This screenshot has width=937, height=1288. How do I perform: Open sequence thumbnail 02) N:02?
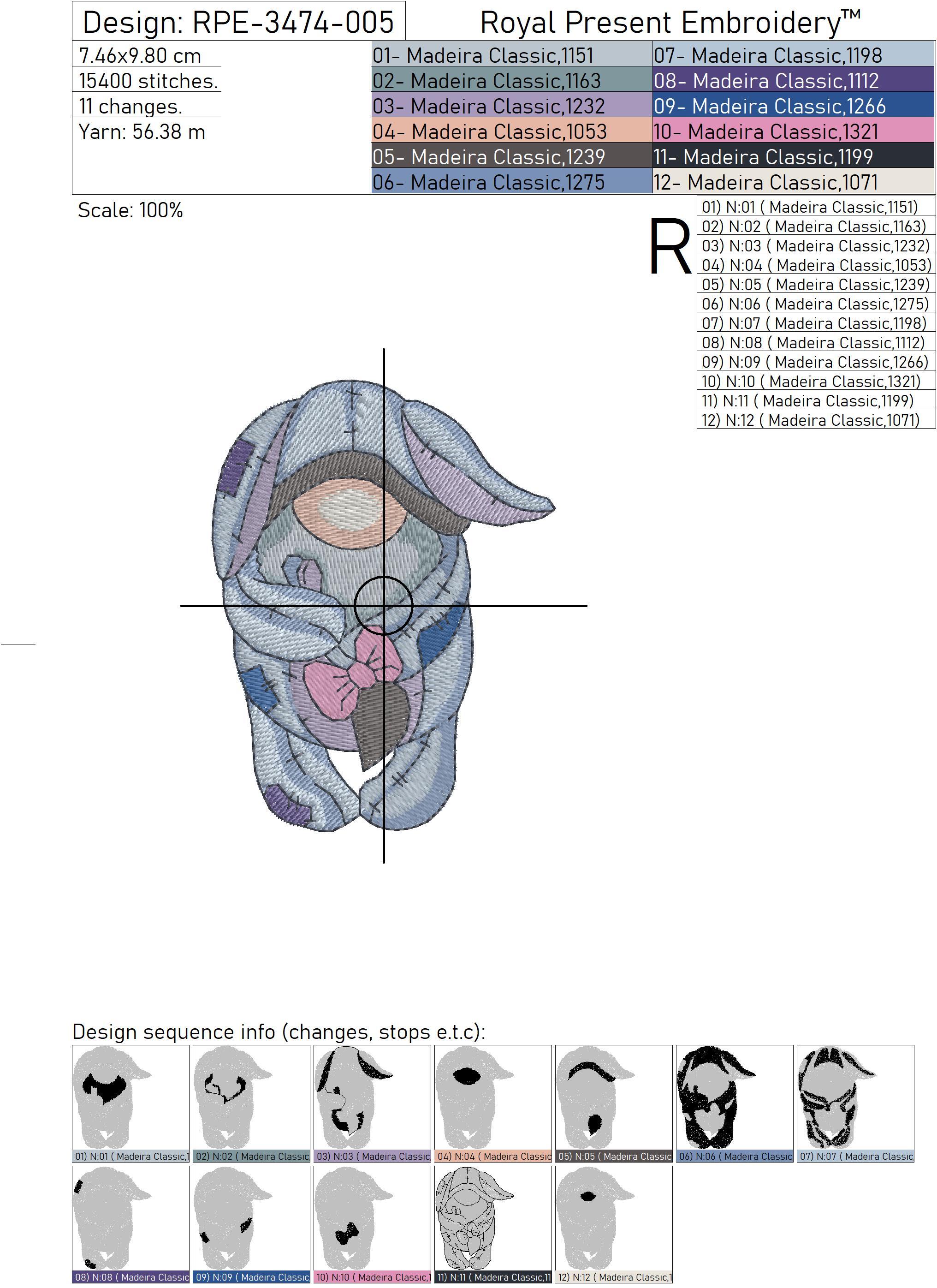[251, 1103]
